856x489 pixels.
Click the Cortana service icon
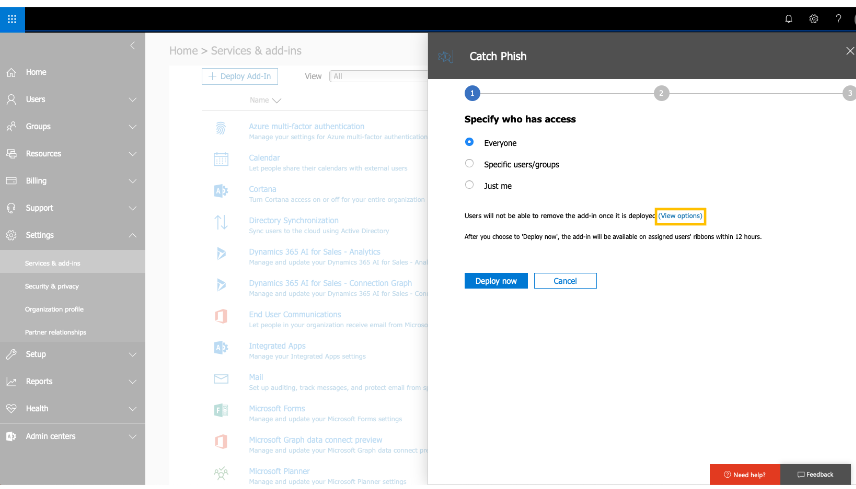click(x=221, y=191)
